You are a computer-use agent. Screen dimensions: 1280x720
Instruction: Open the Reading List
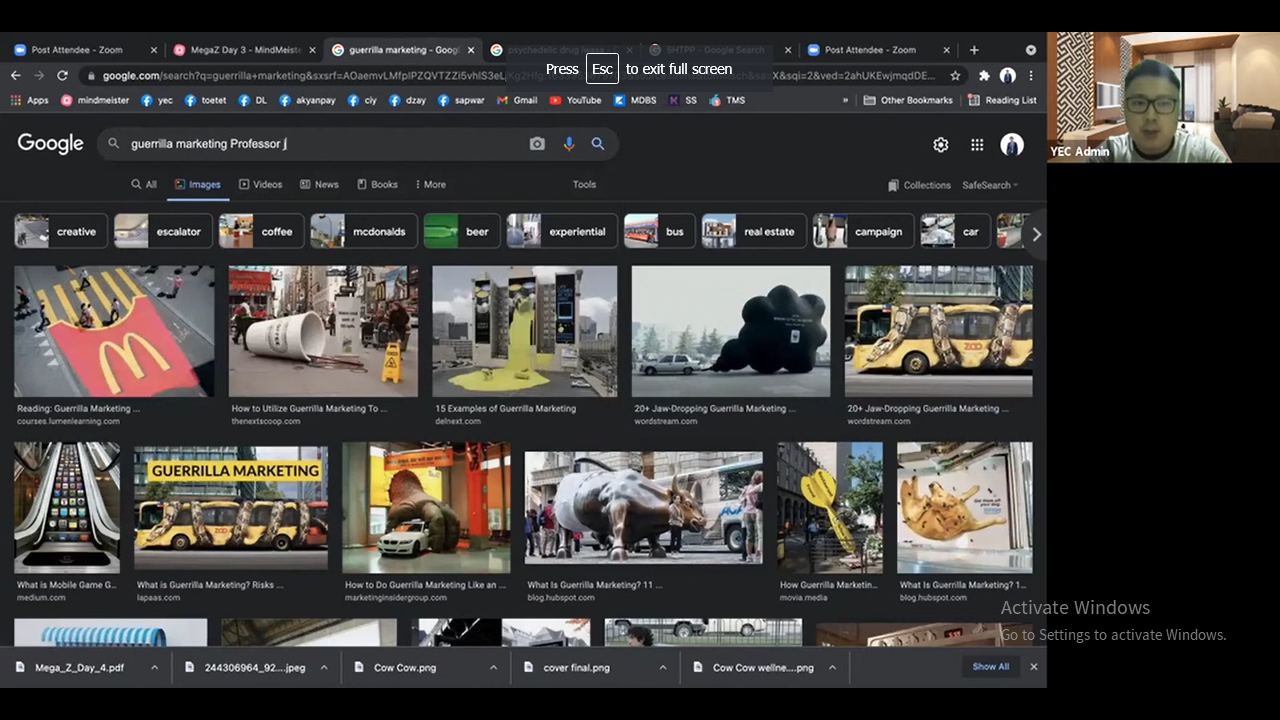[x=1002, y=100]
